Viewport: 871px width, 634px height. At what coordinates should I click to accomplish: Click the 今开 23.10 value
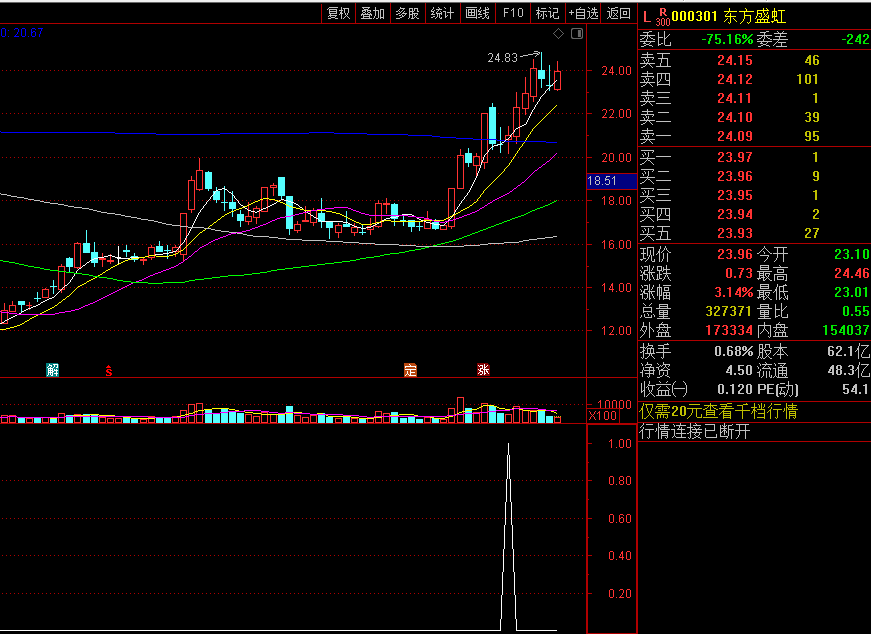(x=852, y=254)
